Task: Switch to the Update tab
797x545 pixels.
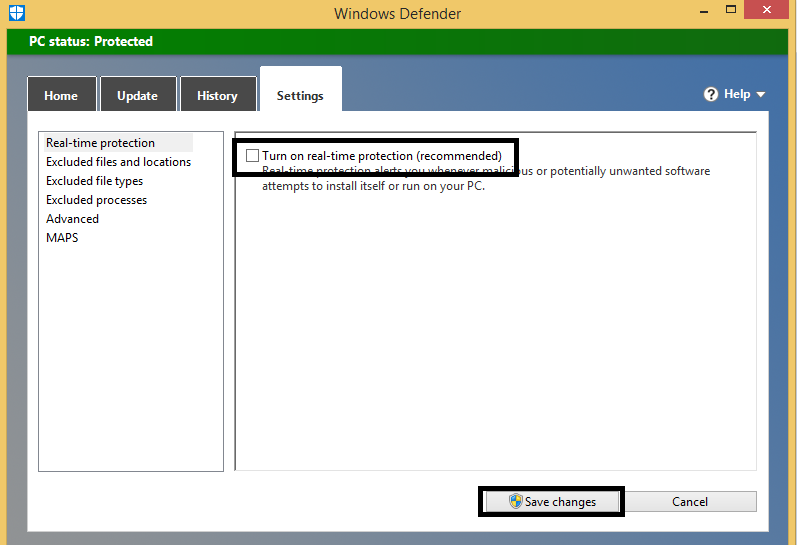Action: coord(138,94)
